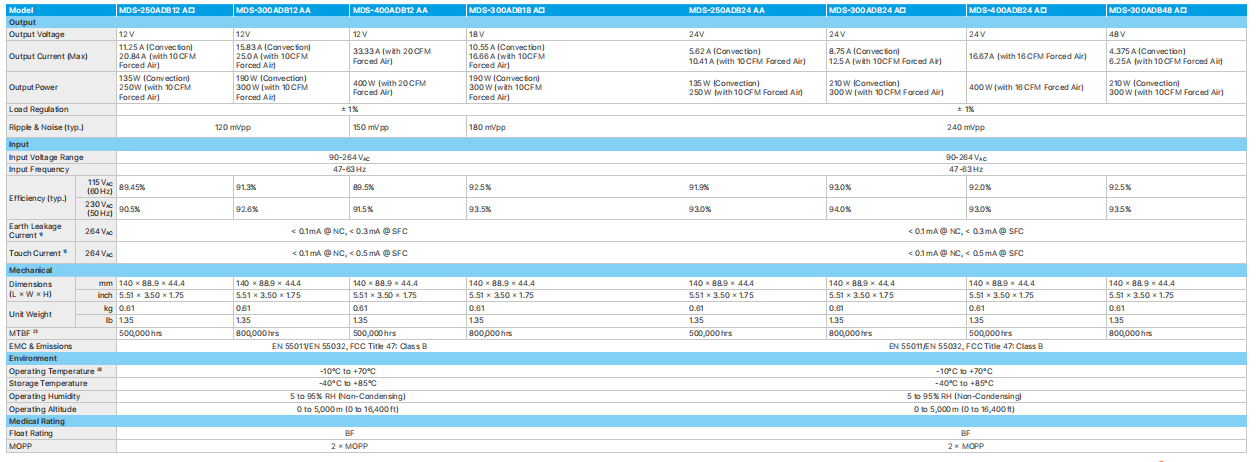The width and height of the screenshot is (1256, 462).
Task: Click the 48 V output voltage cell
Action: click(x=1118, y=34)
